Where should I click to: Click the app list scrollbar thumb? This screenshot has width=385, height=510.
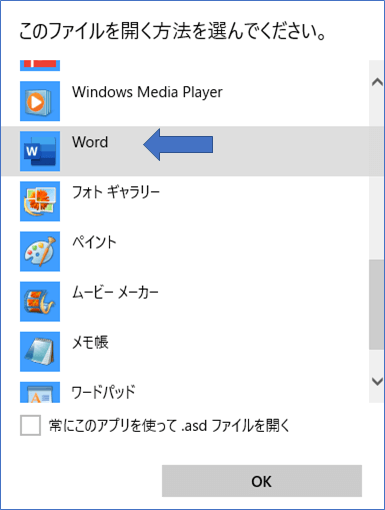[x=376, y=305]
